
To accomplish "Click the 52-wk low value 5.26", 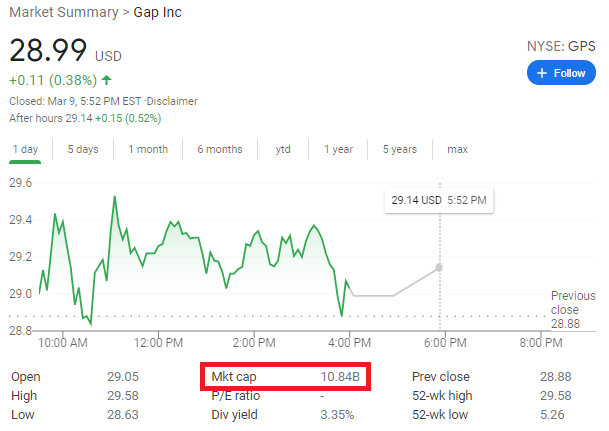I will [x=552, y=415].
